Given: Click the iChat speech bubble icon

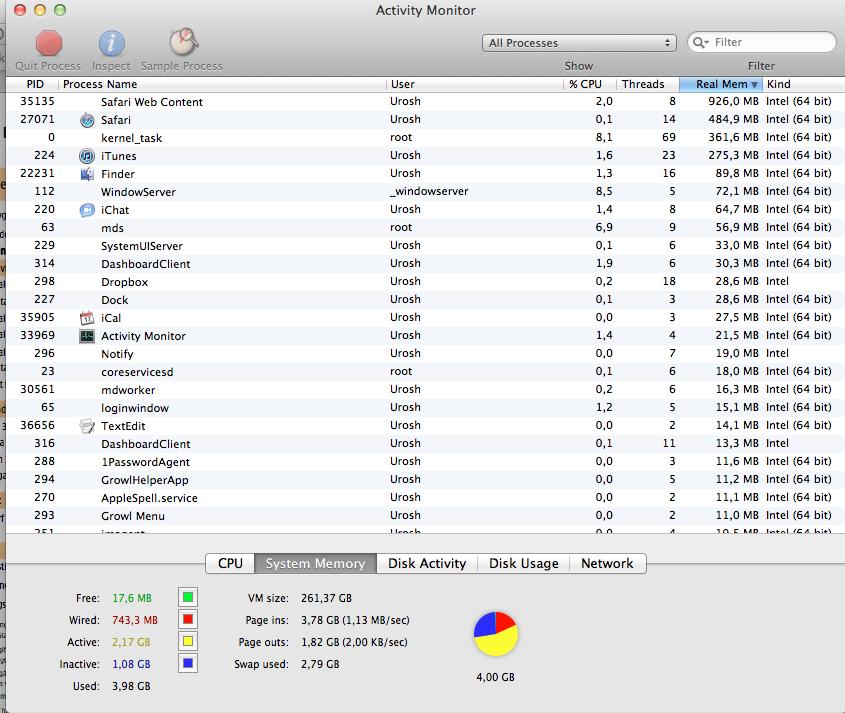Looking at the screenshot, I should click(x=87, y=210).
